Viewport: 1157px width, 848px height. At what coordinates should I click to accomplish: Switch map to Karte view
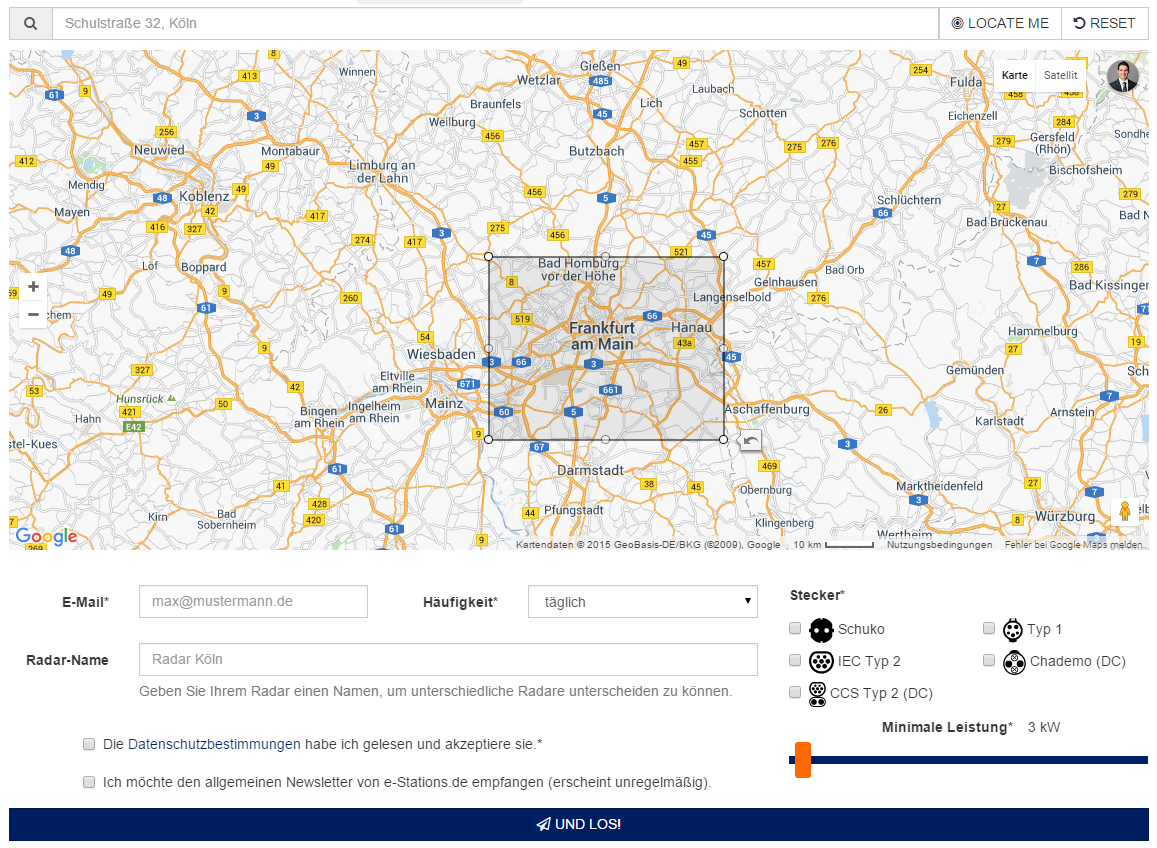tap(1015, 75)
